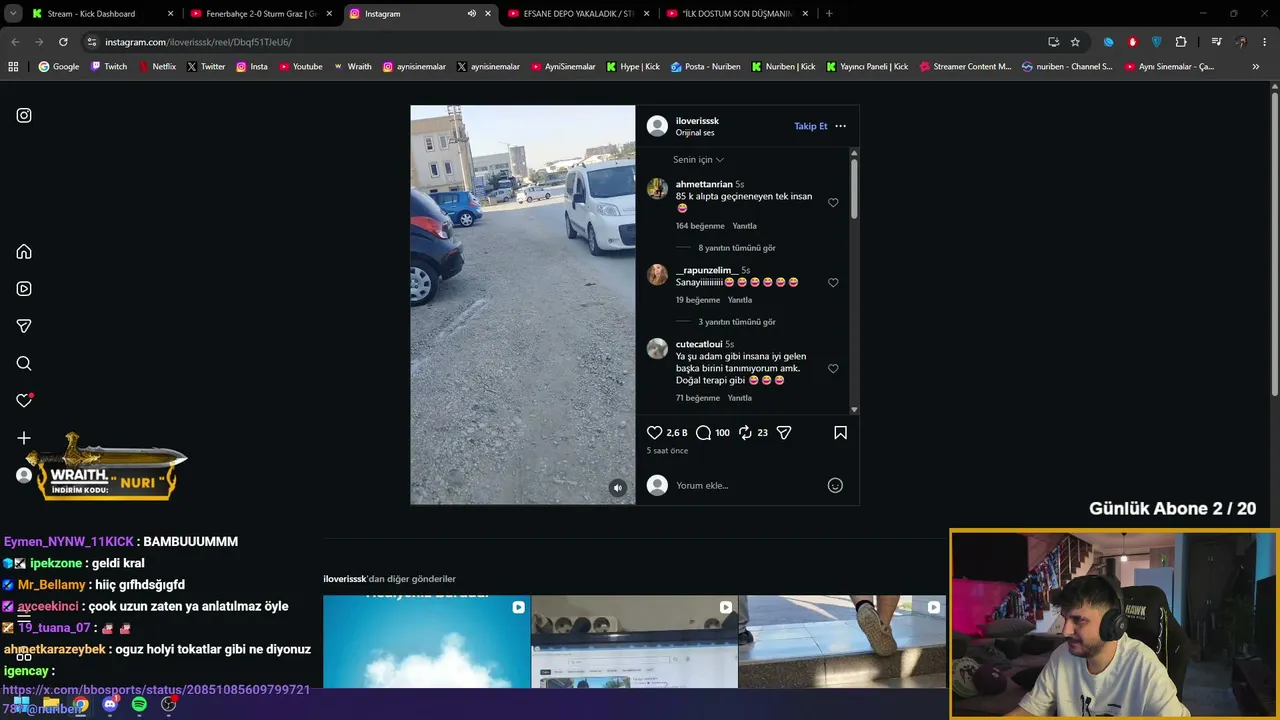Open the Yayıncı Paneli | Kick bookmark
This screenshot has width=1280, height=720.
point(867,67)
